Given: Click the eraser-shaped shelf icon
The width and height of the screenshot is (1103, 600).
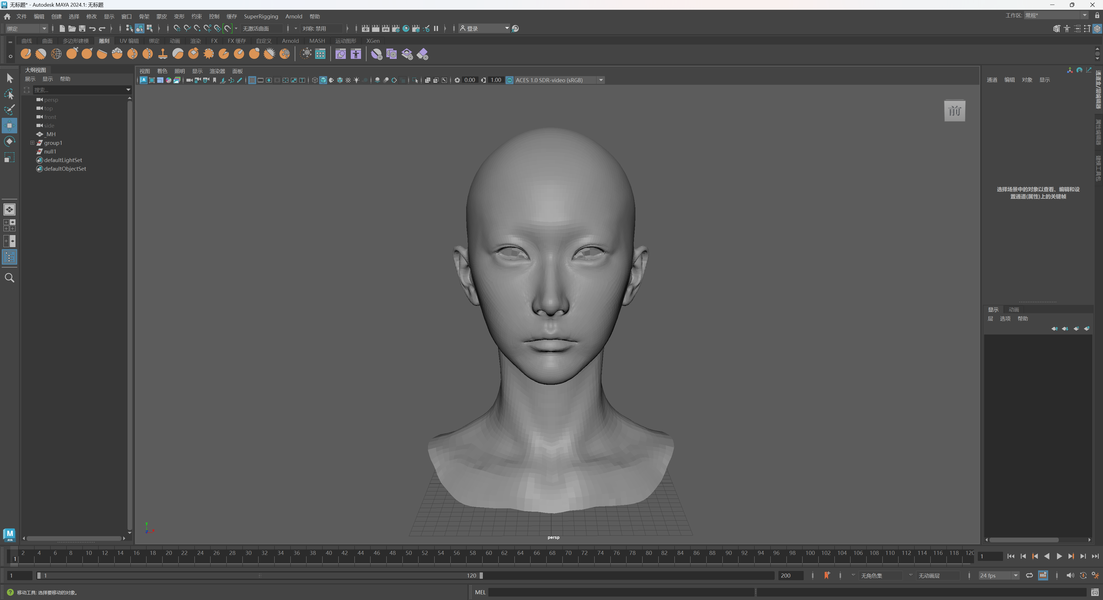Looking at the screenshot, I should [423, 53].
